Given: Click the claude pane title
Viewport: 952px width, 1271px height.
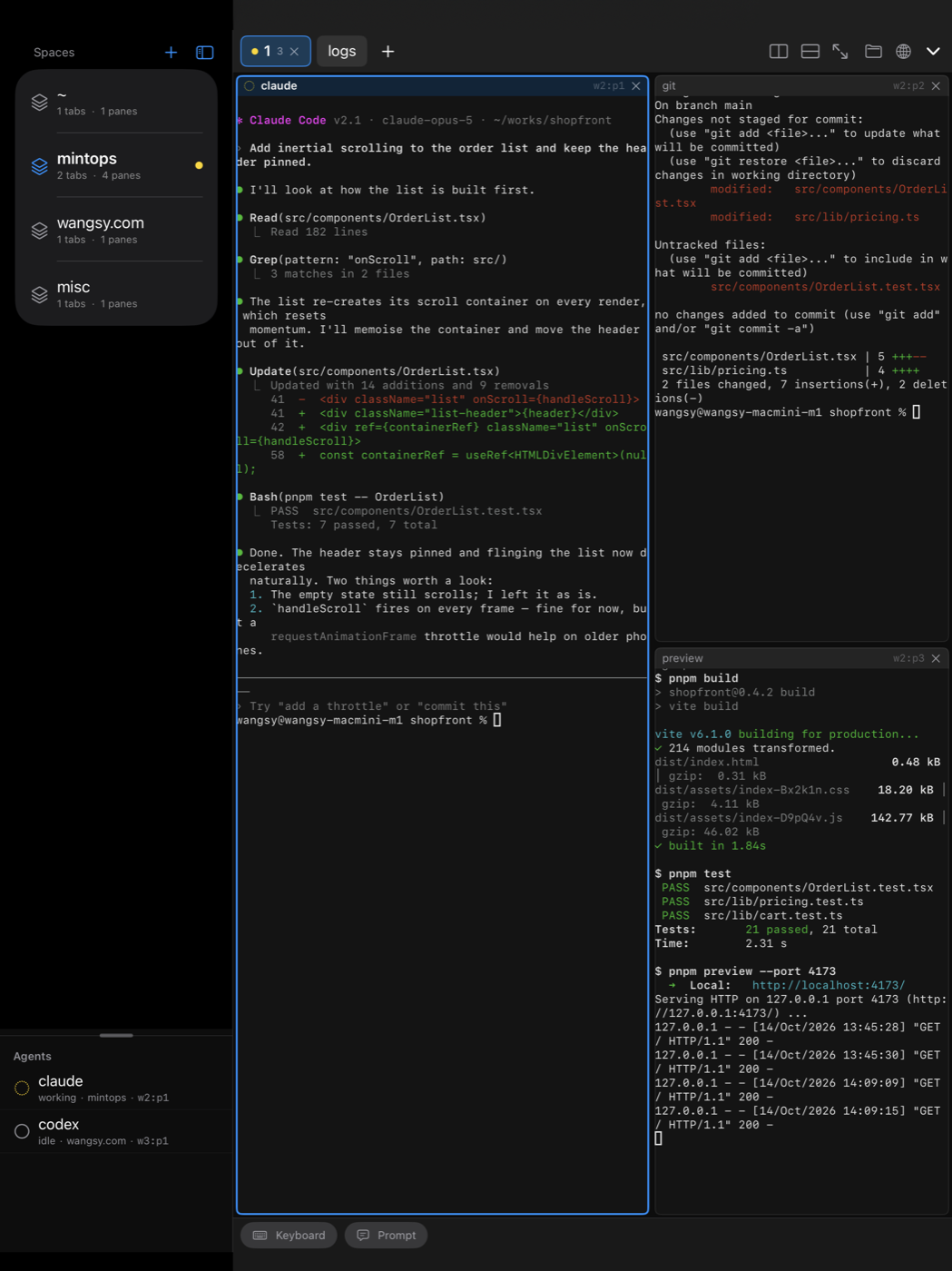Looking at the screenshot, I should pyautogui.click(x=279, y=86).
